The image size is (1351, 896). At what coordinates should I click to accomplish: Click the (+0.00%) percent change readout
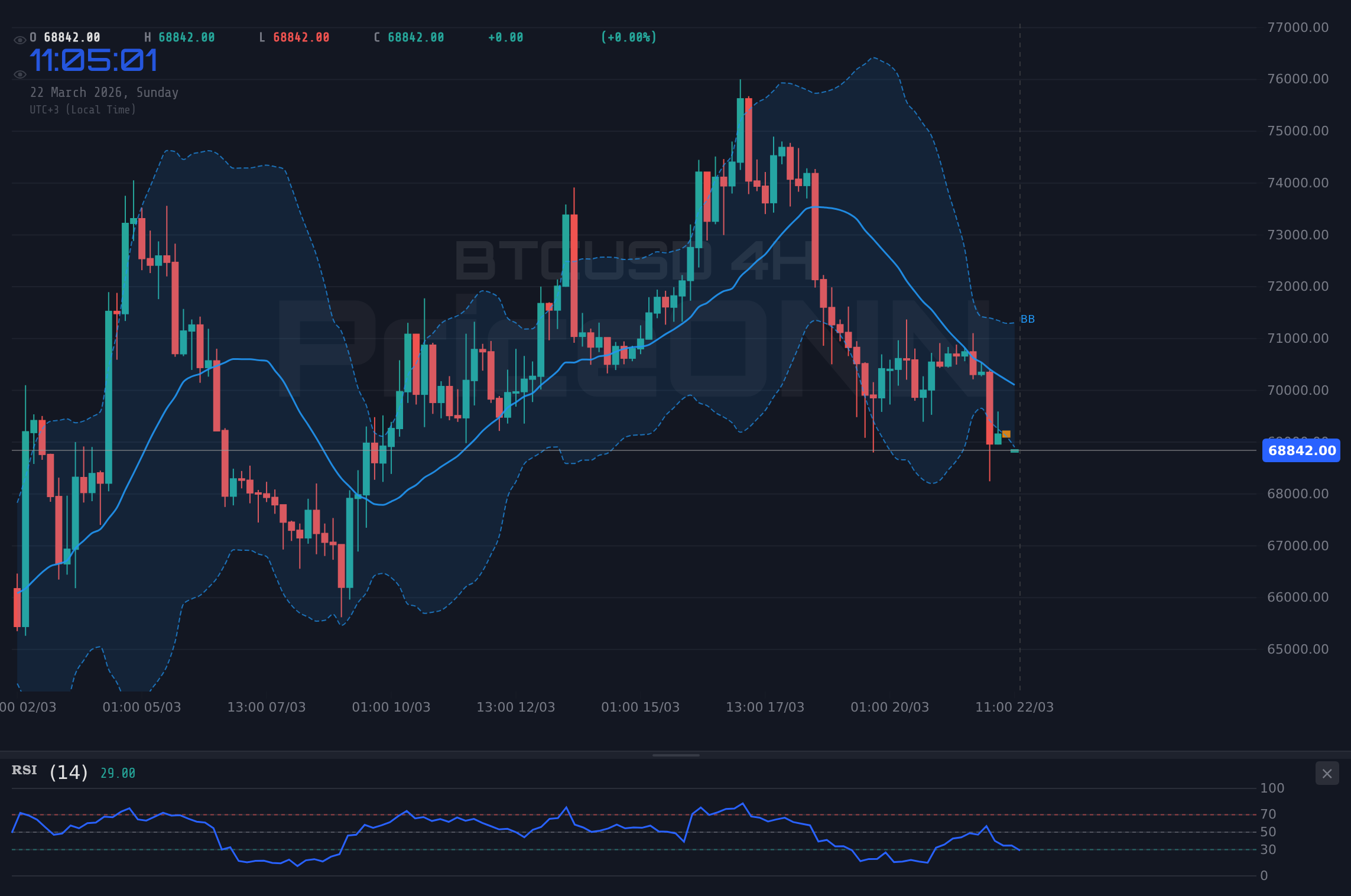point(628,37)
